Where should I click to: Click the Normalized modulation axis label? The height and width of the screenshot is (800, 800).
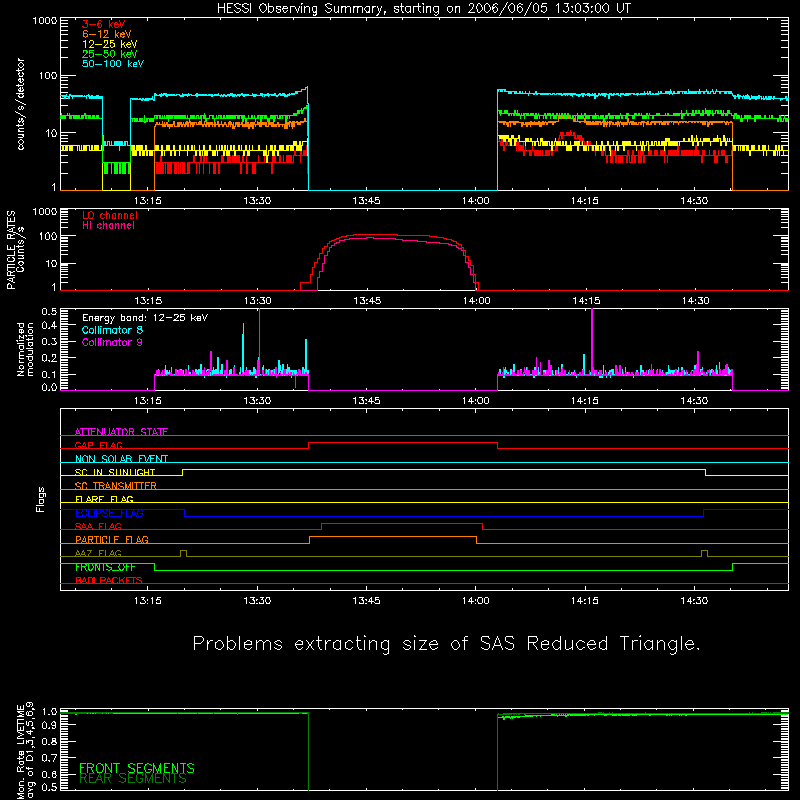25,349
